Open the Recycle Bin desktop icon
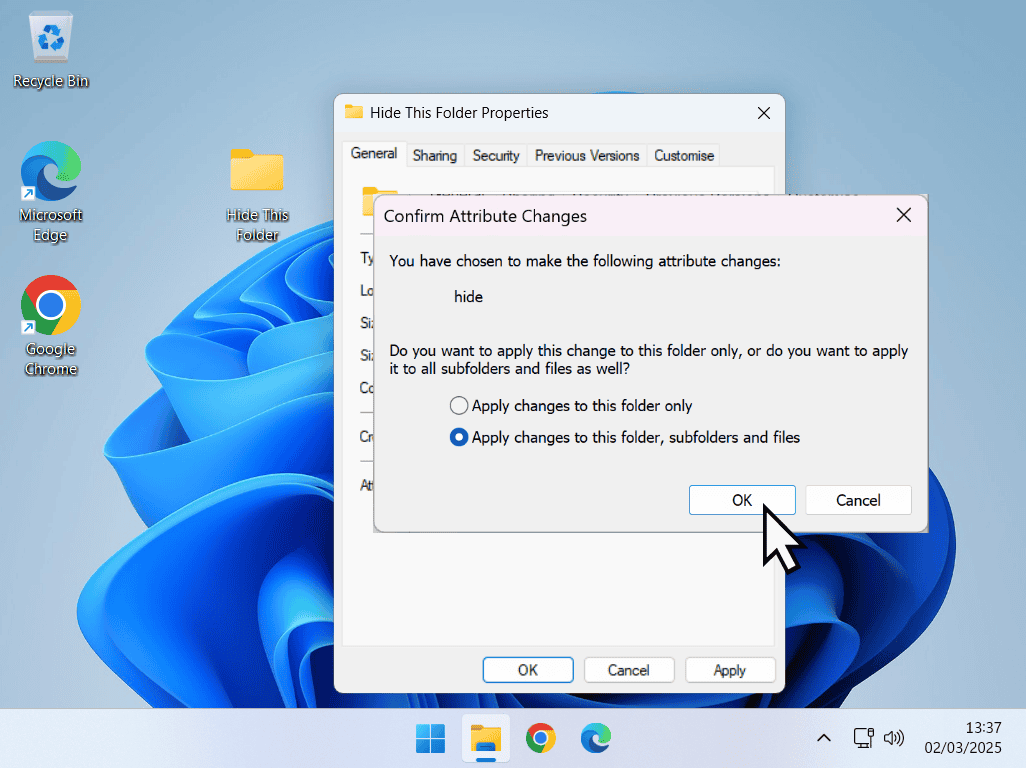The height and width of the screenshot is (768, 1026). click(x=49, y=40)
